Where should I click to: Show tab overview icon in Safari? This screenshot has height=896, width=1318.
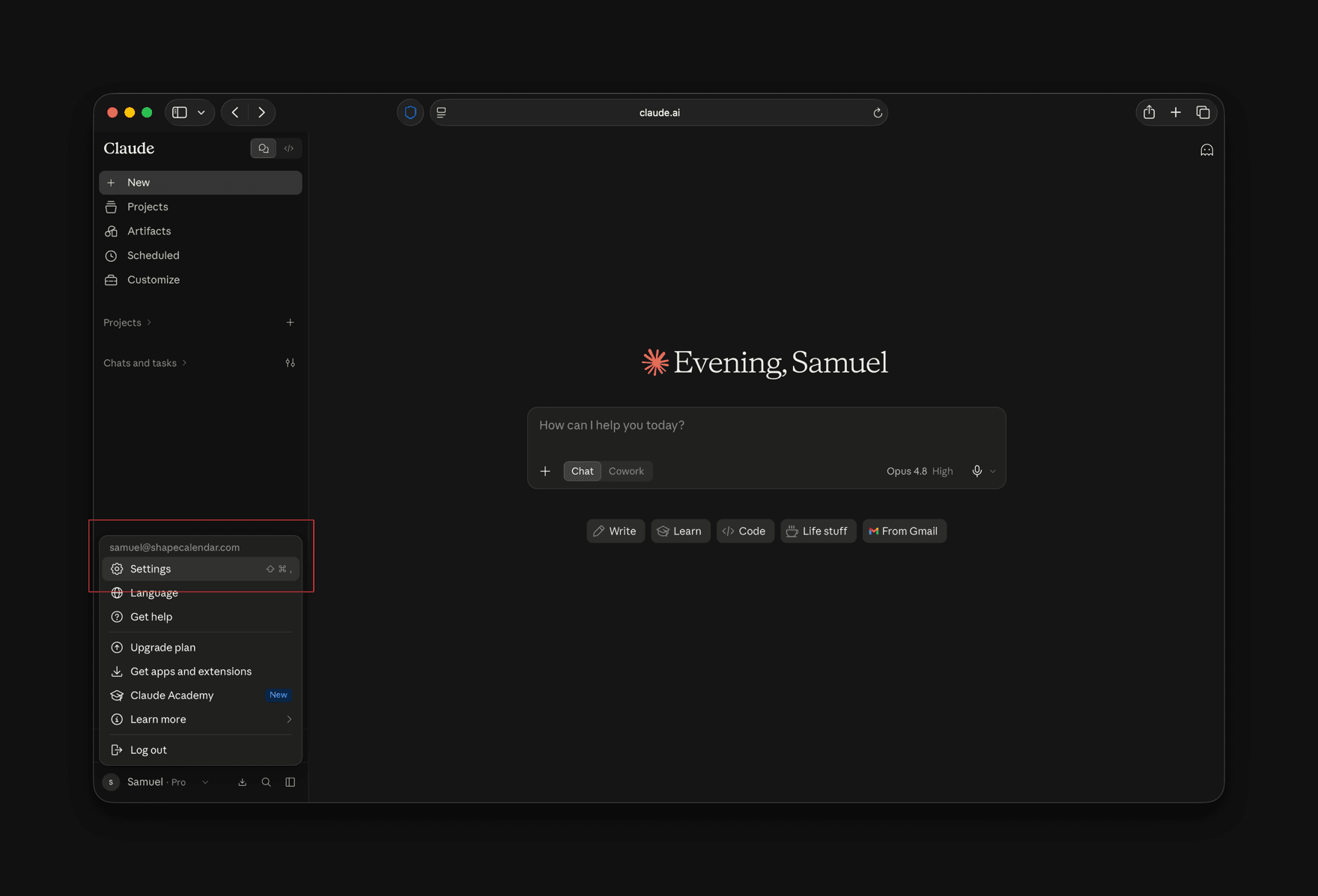click(1203, 112)
